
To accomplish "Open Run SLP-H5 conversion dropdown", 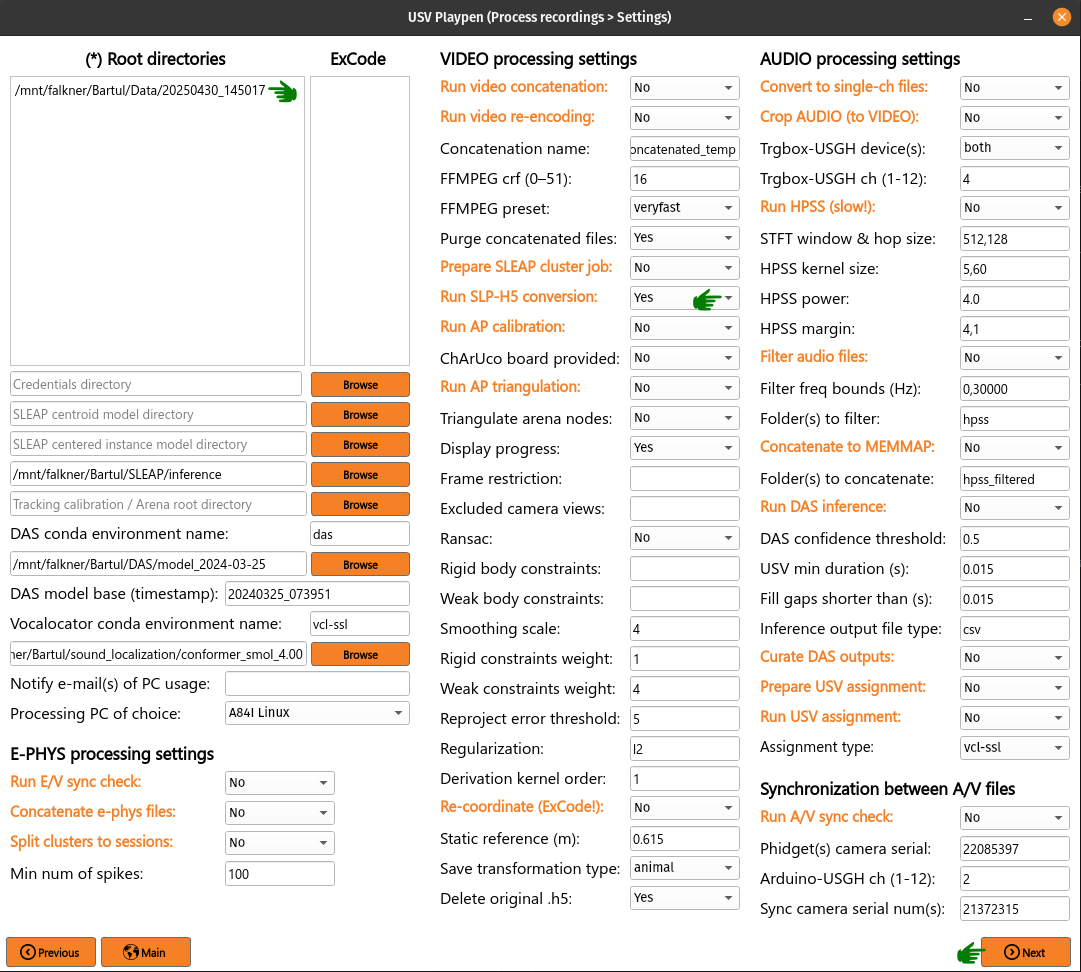I will (x=684, y=298).
